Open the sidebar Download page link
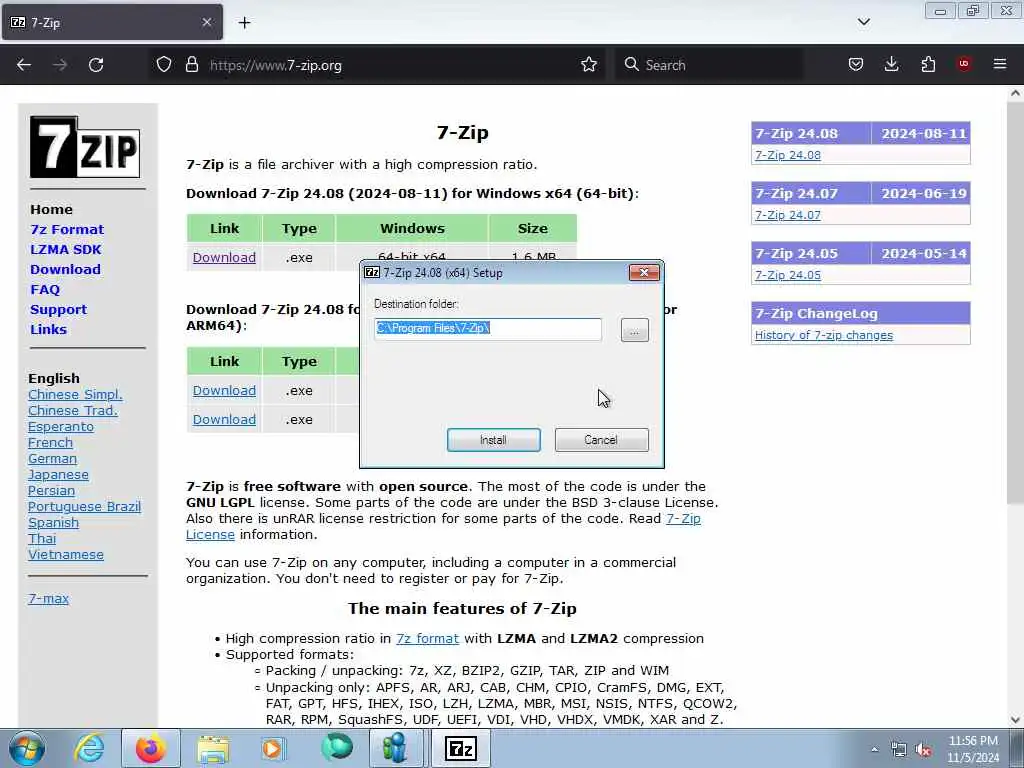The width and height of the screenshot is (1024, 768). coord(65,270)
